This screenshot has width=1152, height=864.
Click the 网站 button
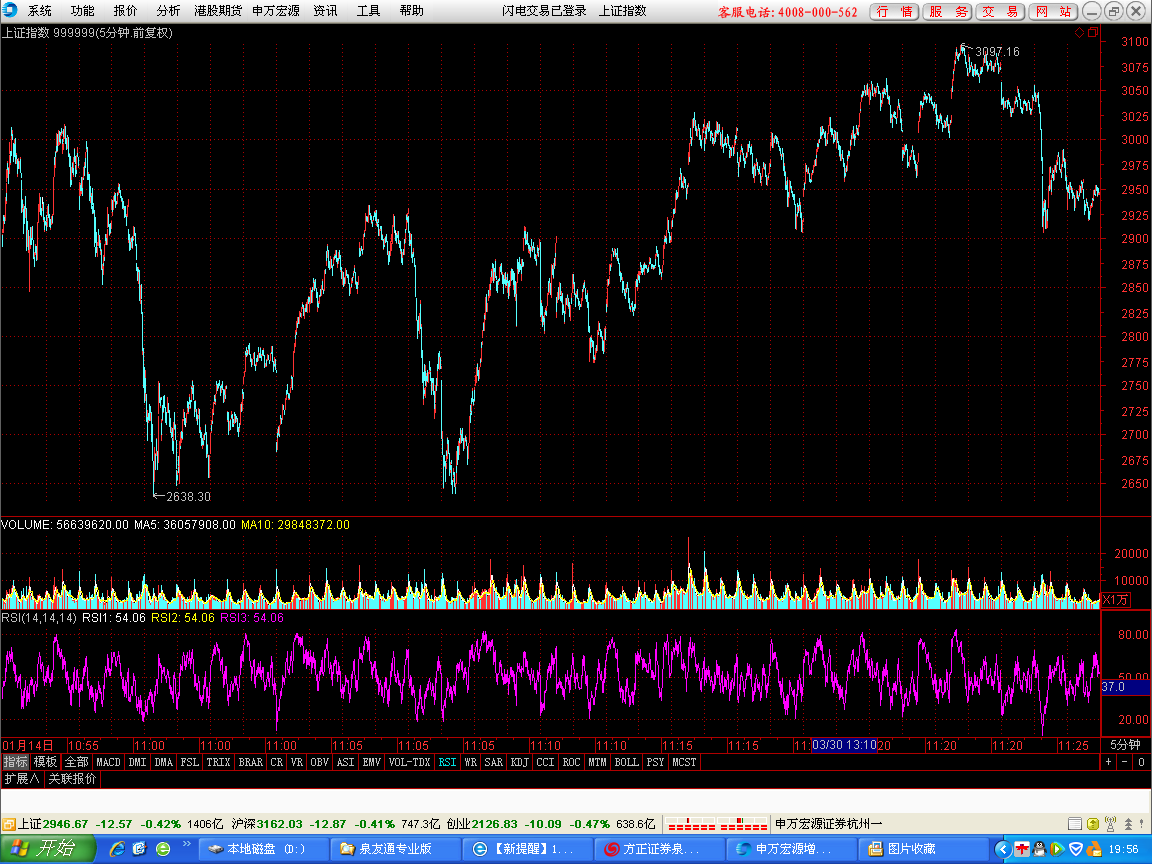click(1053, 12)
